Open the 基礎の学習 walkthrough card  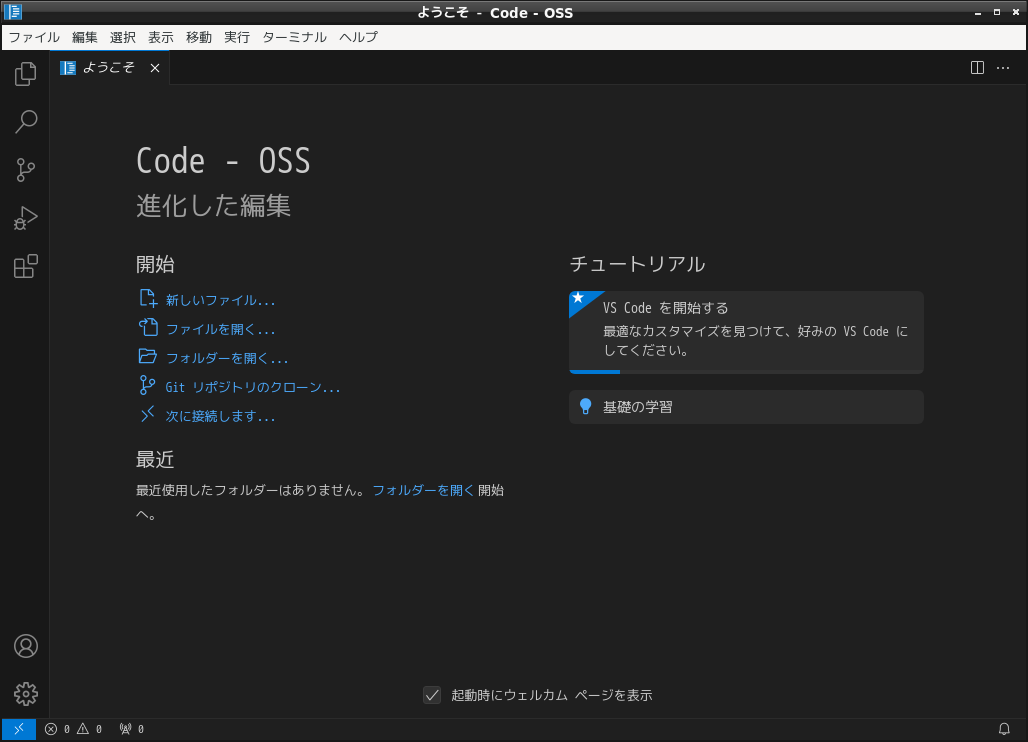coord(746,407)
